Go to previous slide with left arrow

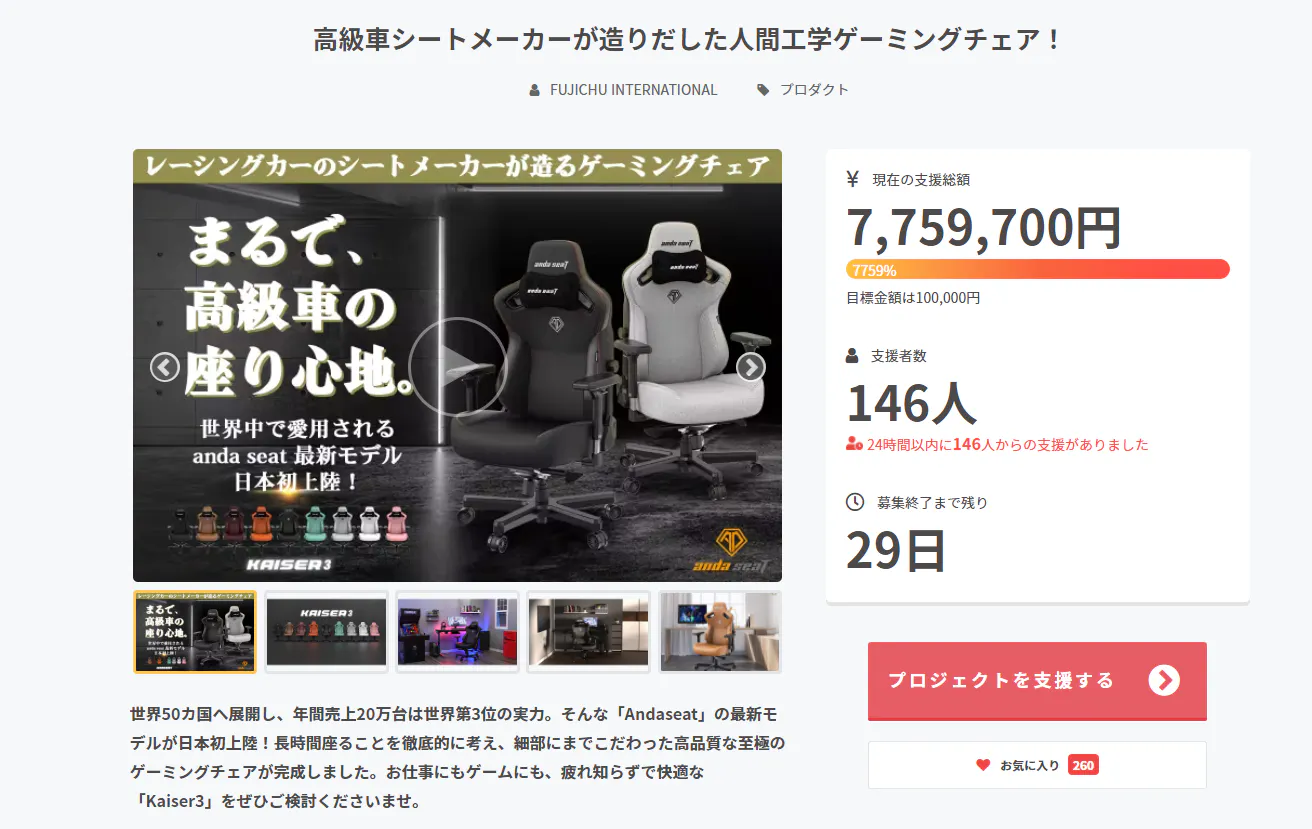pyautogui.click(x=165, y=367)
